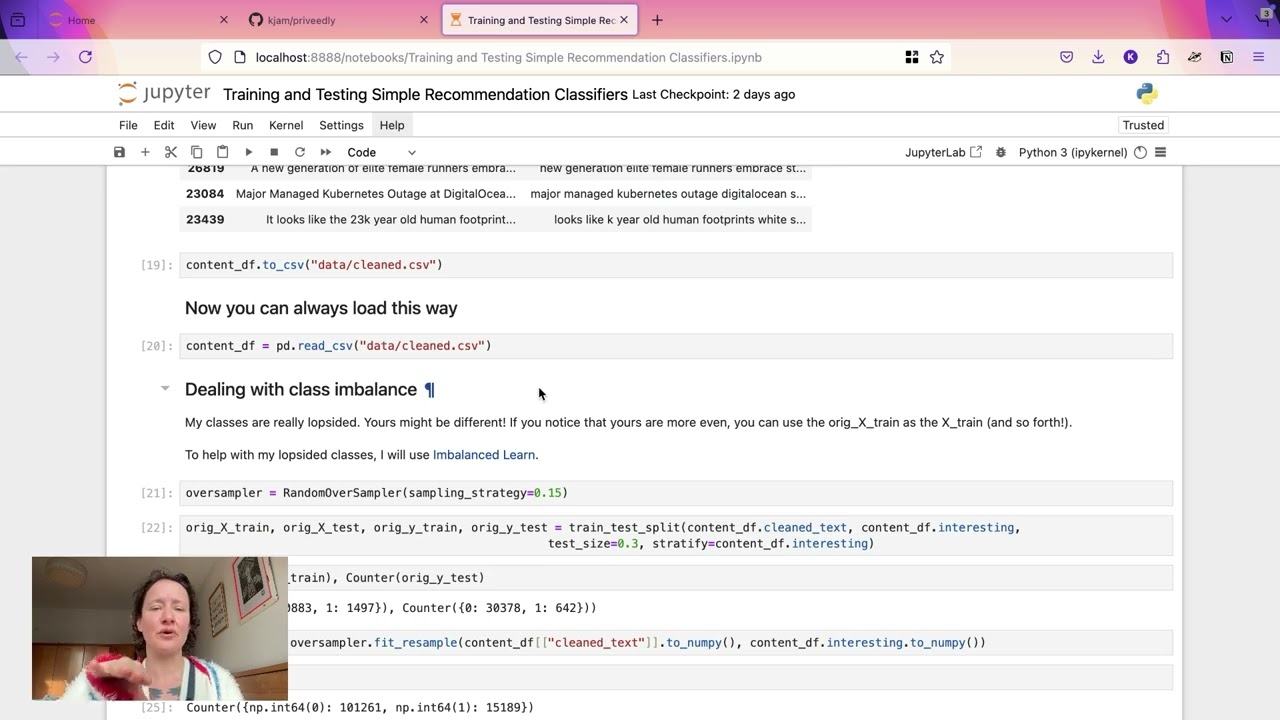Select cell 21 with RandomOverSampler
This screenshot has width=1280, height=720.
[678, 493]
